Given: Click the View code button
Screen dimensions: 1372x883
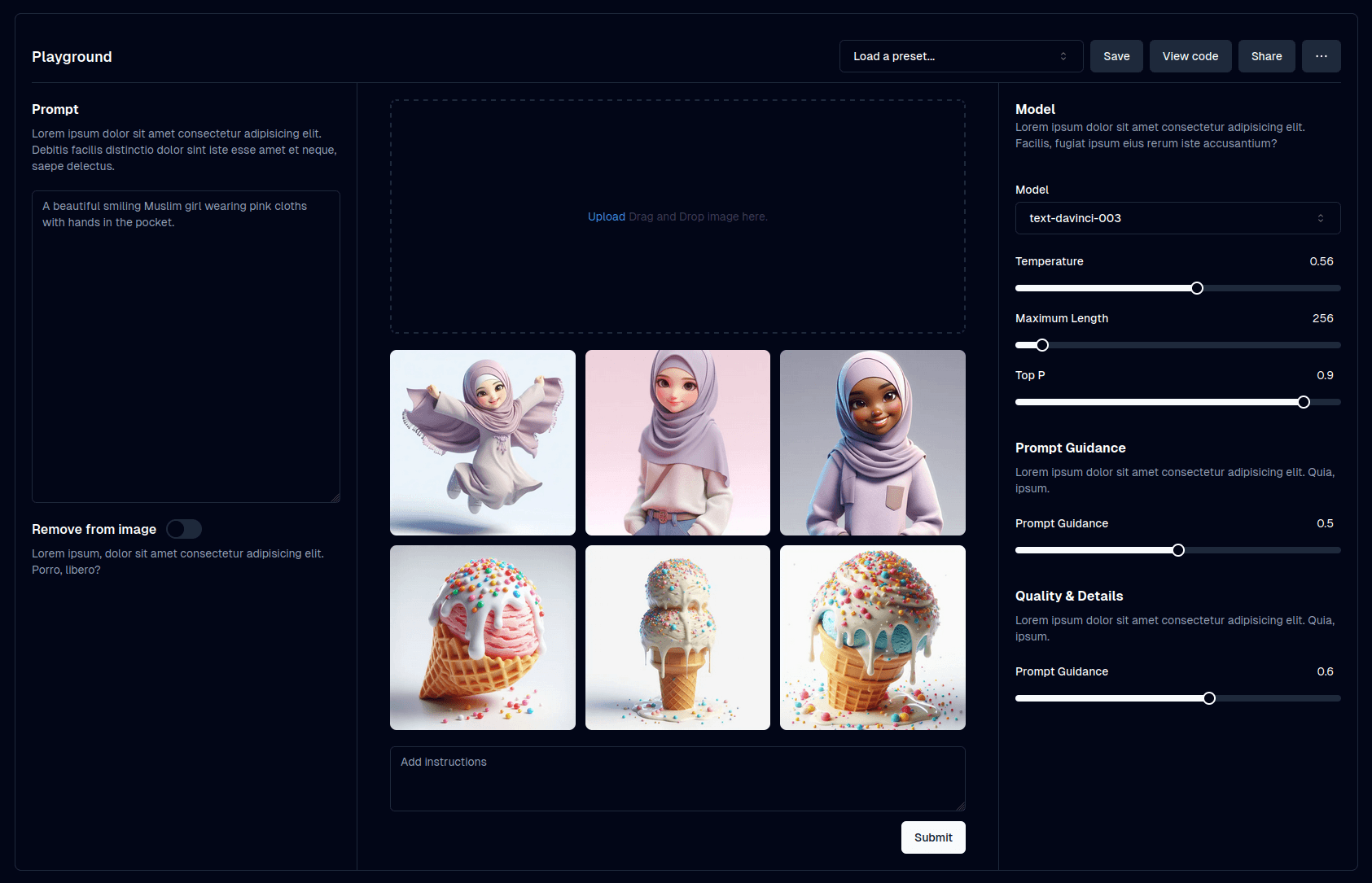Looking at the screenshot, I should pyautogui.click(x=1190, y=56).
